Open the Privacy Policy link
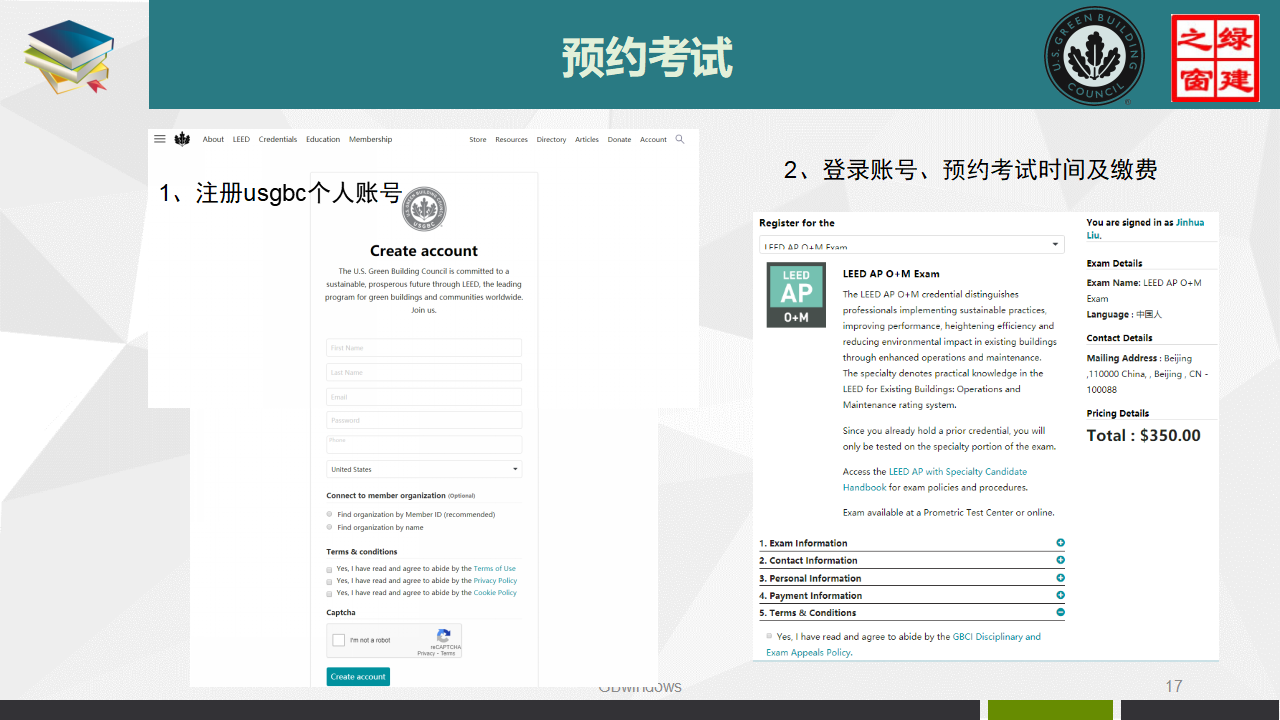Image resolution: width=1280 pixels, height=720 pixels. pyautogui.click(x=496, y=580)
